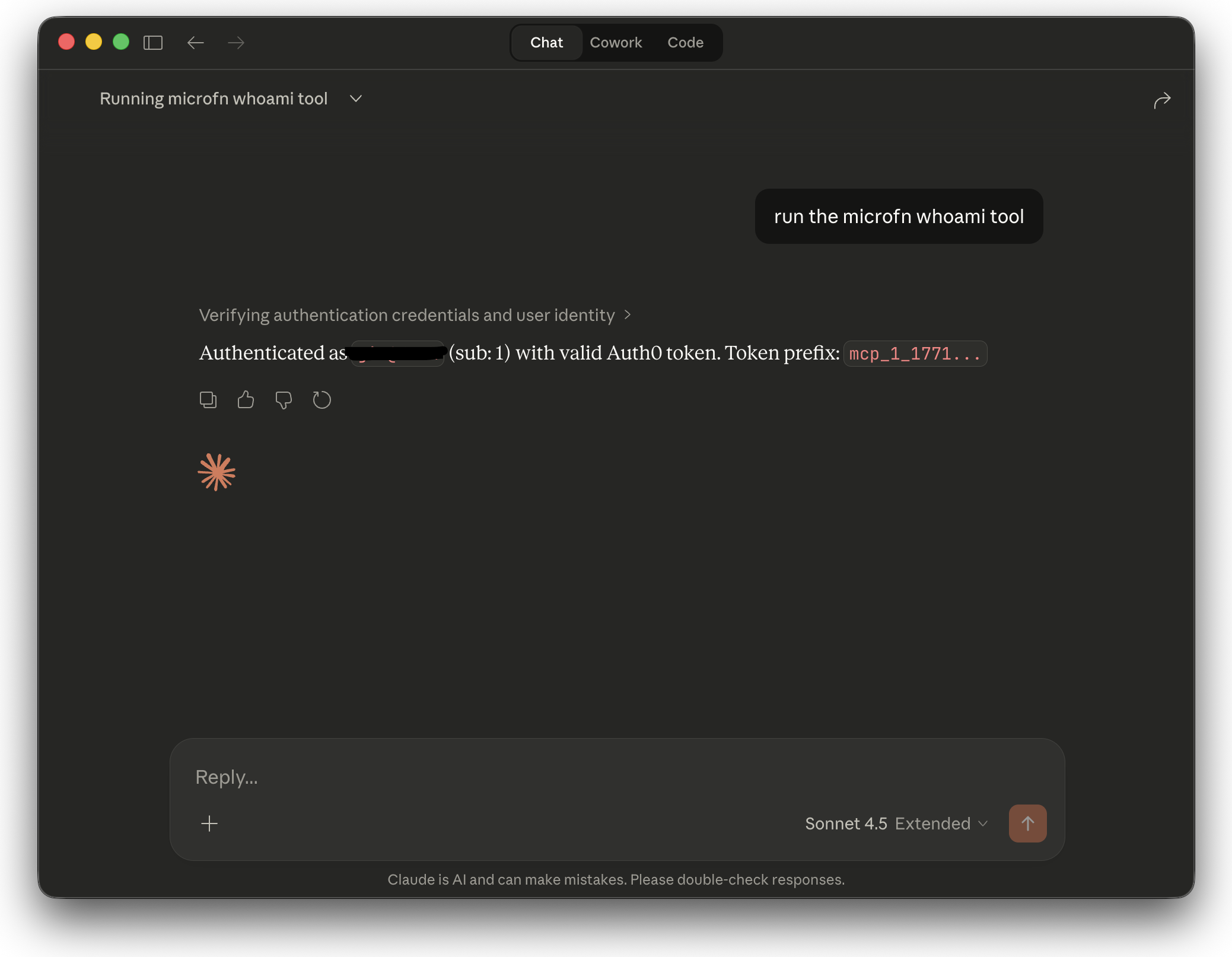
Task: Copy the assistant response
Action: (x=208, y=400)
